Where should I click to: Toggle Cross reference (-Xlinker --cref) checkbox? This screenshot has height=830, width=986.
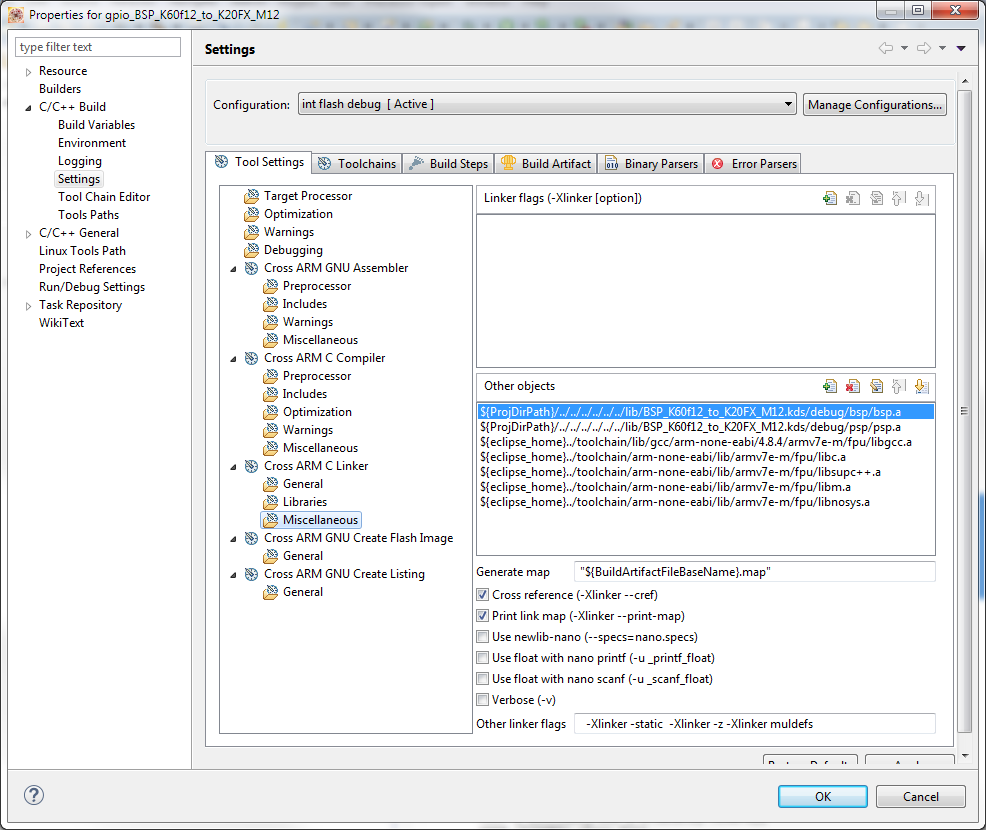[482, 594]
